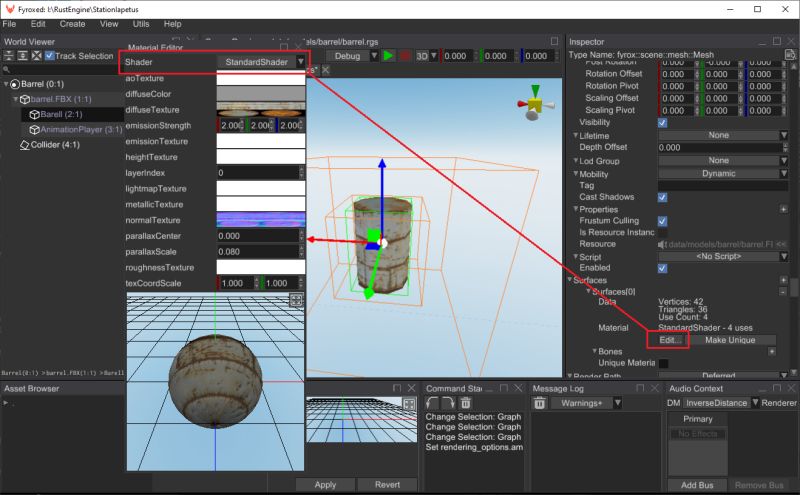Add a new property with Properties plus button
The height and width of the screenshot is (495, 800).
[x=783, y=209]
